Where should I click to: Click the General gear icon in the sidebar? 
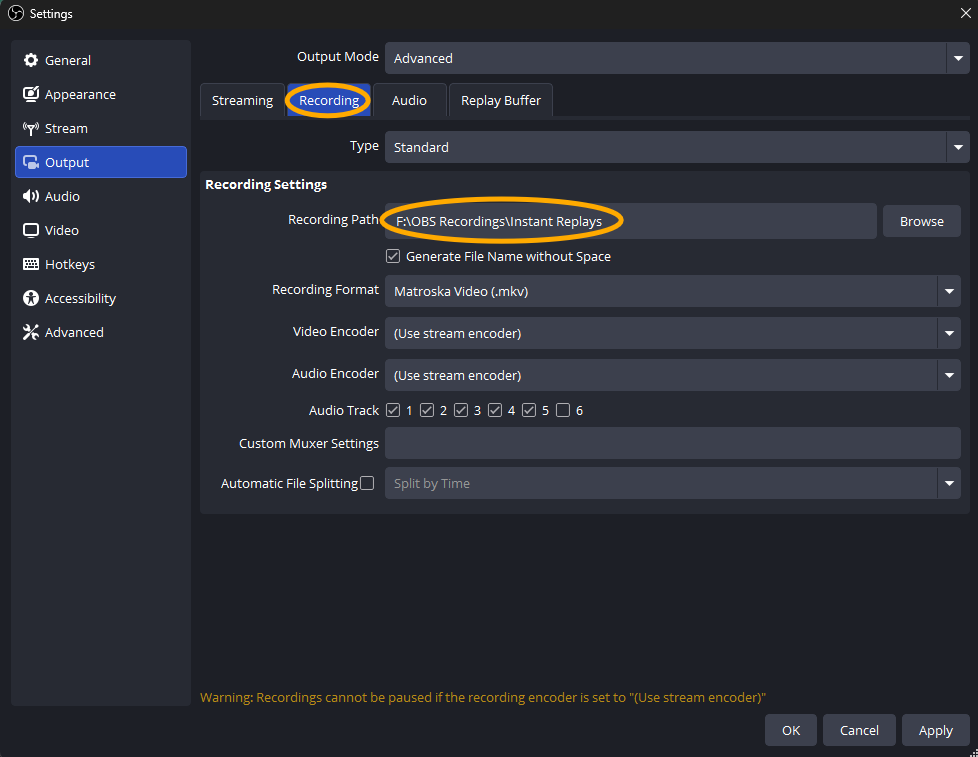click(x=31, y=60)
